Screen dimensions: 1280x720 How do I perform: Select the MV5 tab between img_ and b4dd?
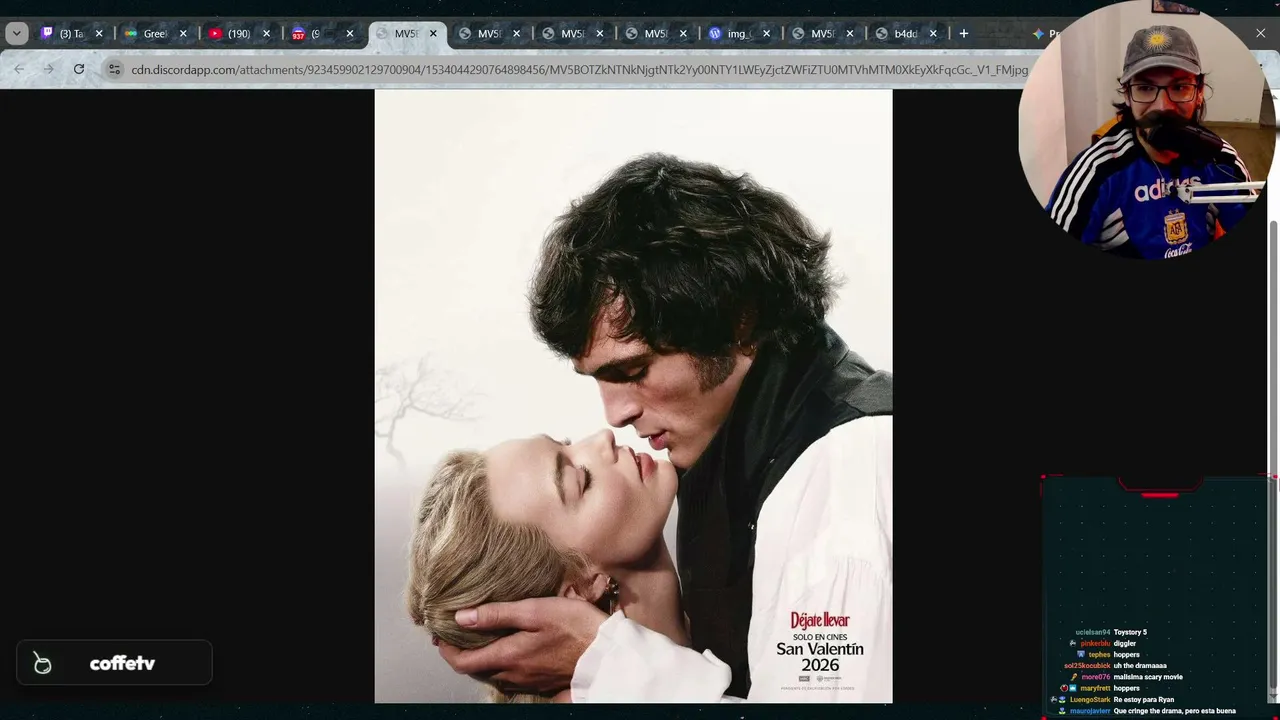(x=822, y=33)
